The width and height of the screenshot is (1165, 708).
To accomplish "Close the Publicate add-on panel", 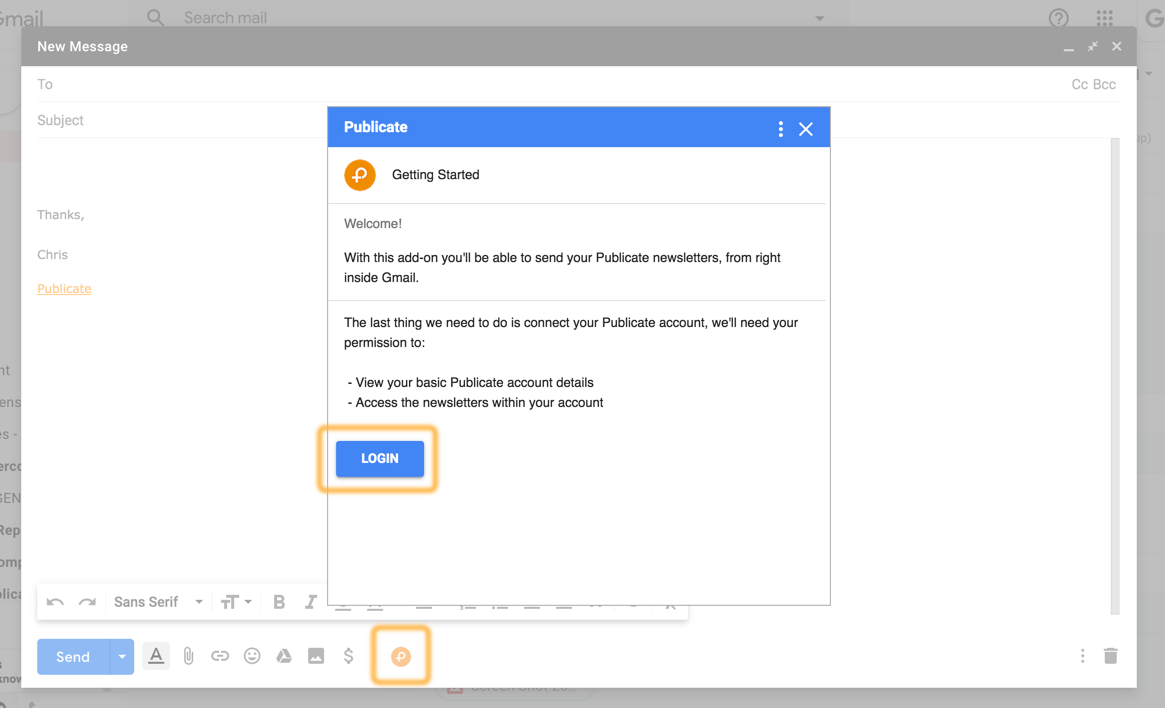I will pos(805,129).
